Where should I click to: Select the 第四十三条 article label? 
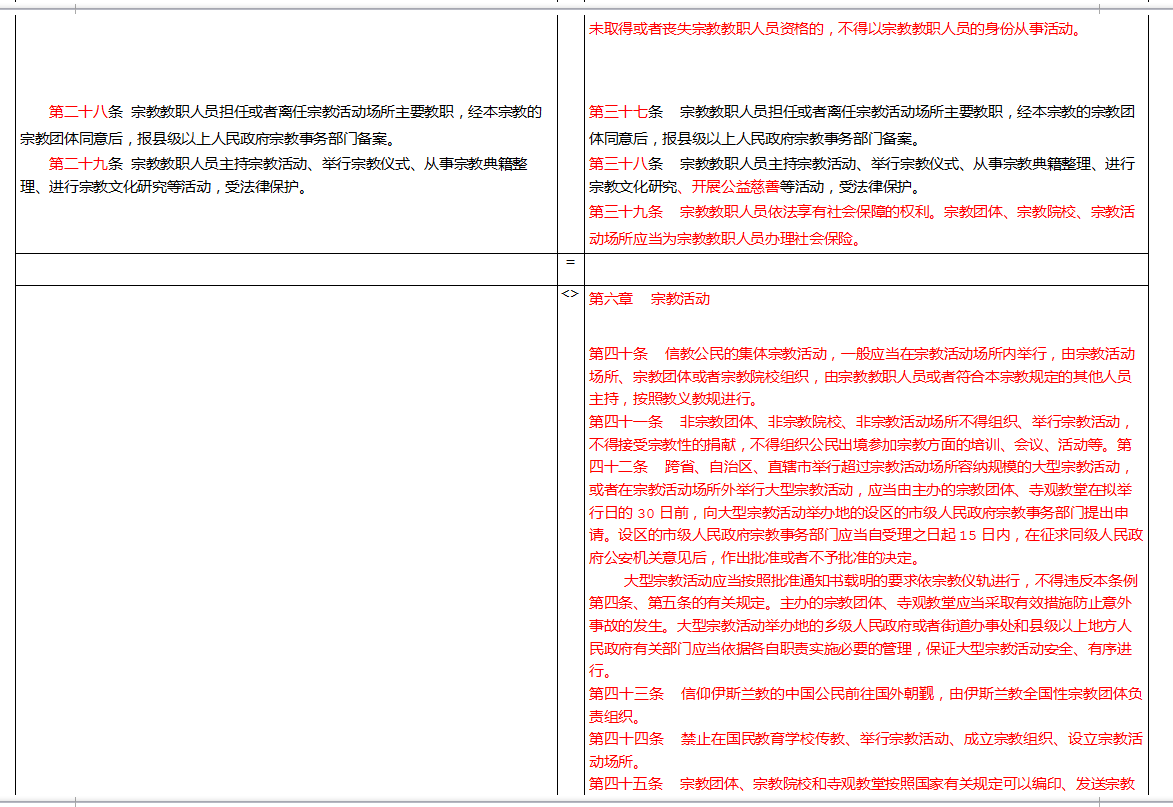pyautogui.click(x=625, y=693)
